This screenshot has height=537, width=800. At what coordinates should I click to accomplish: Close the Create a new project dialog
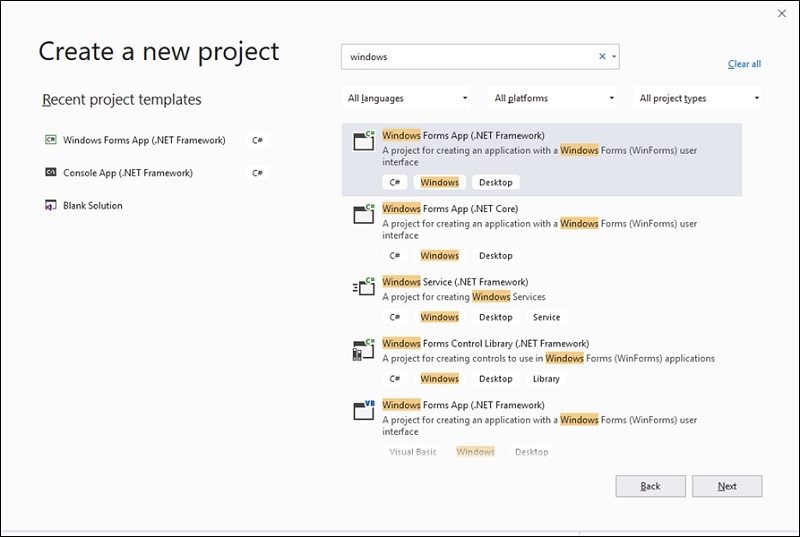pyautogui.click(x=782, y=14)
